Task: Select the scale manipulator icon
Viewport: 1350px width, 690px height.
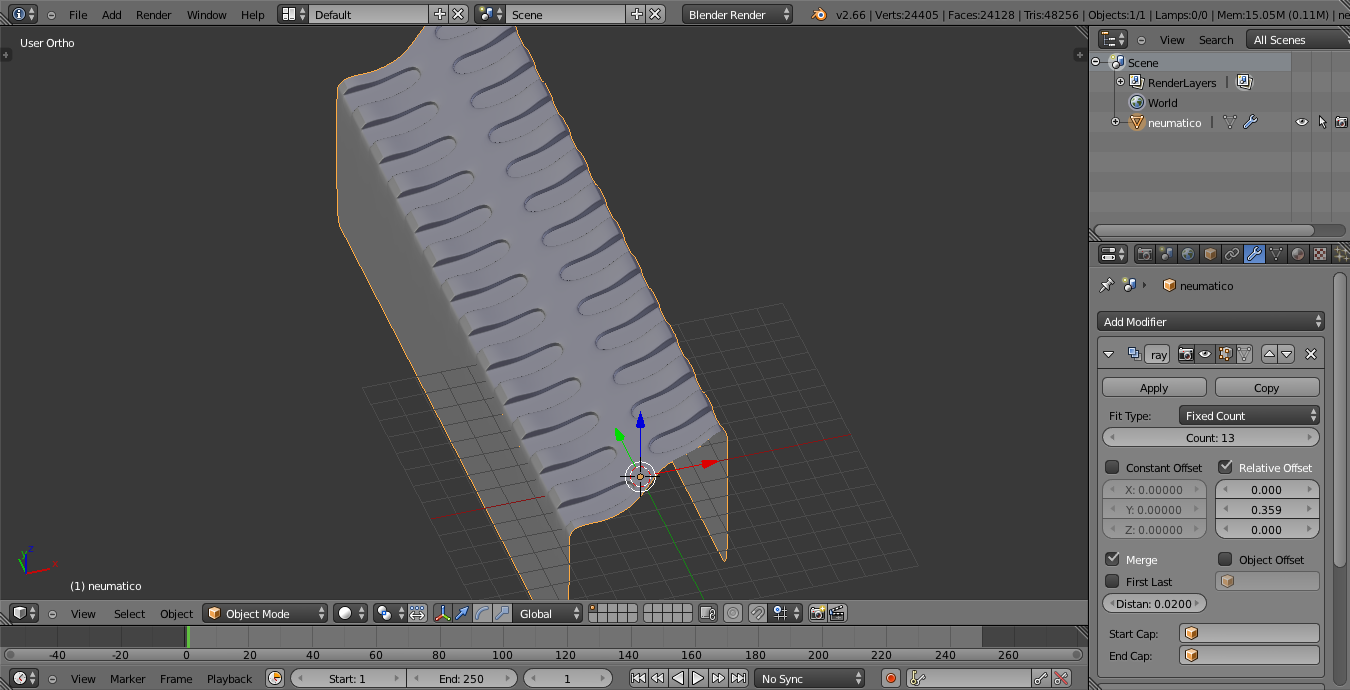Action: tap(501, 613)
